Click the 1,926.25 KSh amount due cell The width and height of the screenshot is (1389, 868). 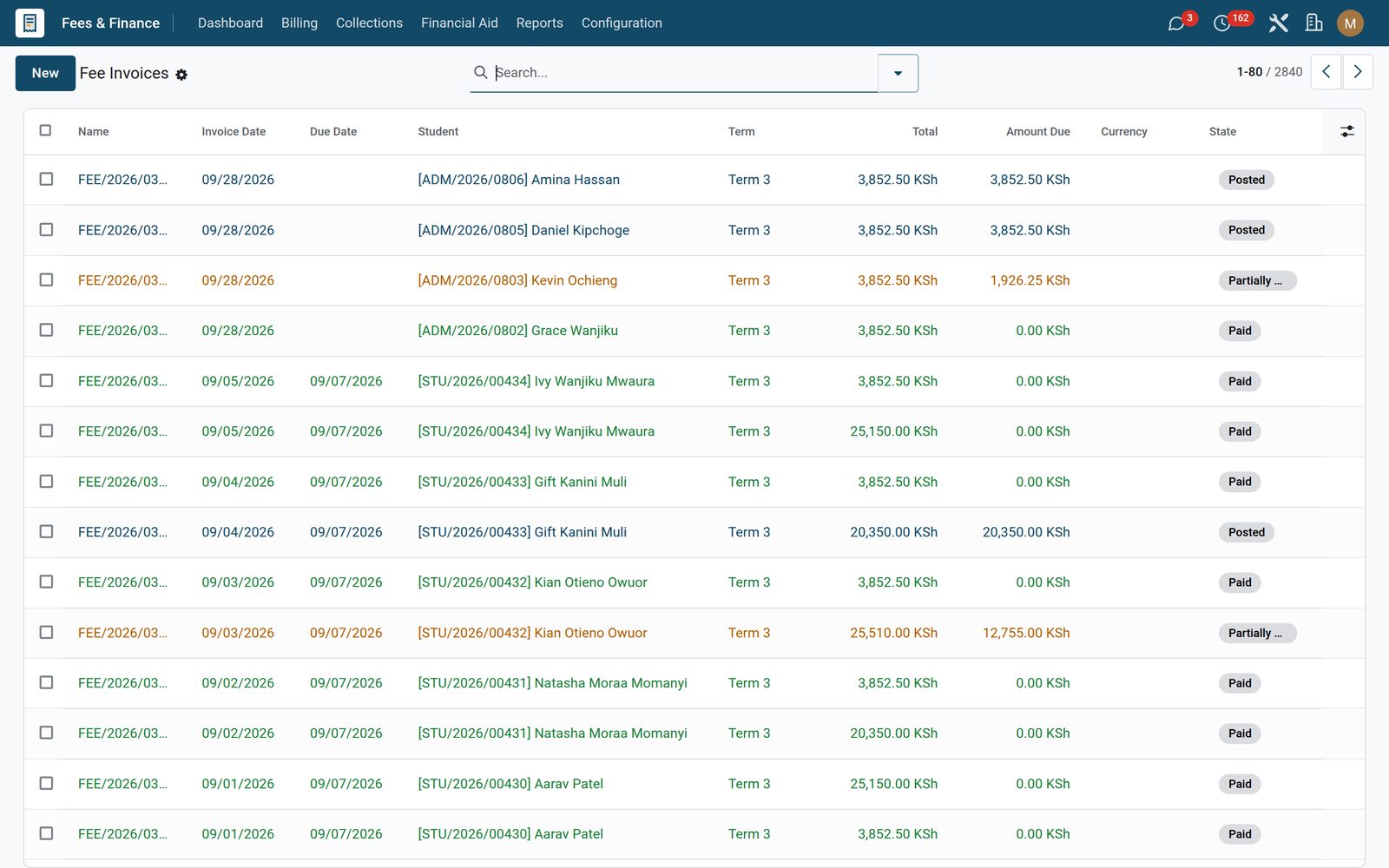click(1030, 280)
